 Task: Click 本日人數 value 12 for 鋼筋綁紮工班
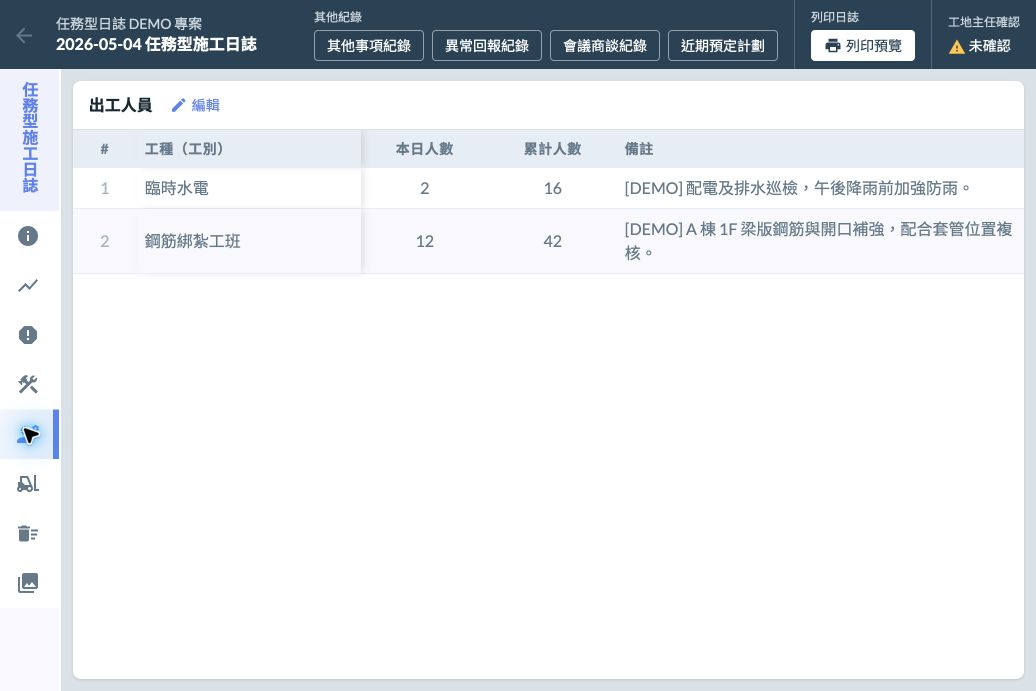click(x=424, y=241)
